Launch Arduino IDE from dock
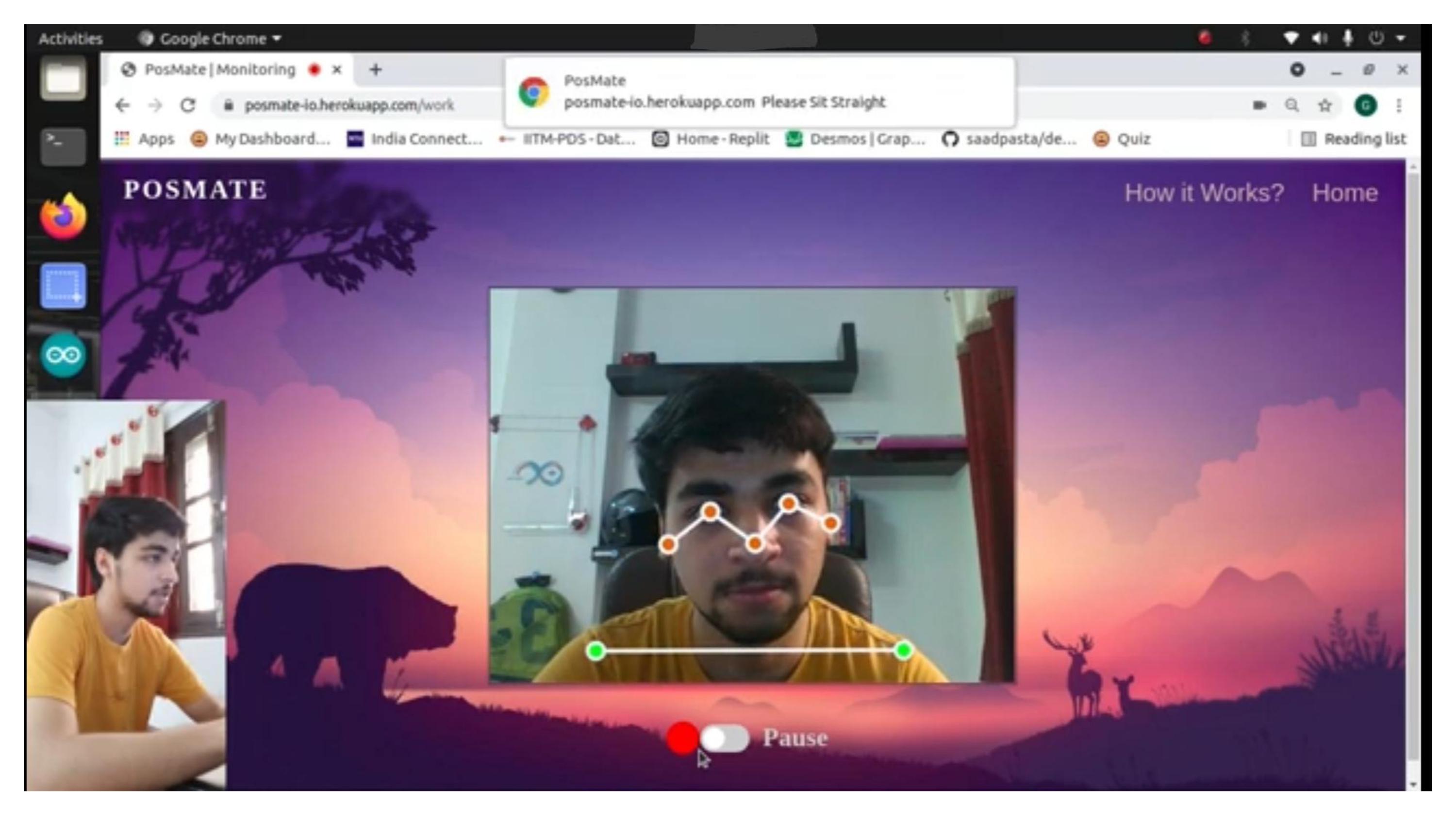 [x=63, y=355]
